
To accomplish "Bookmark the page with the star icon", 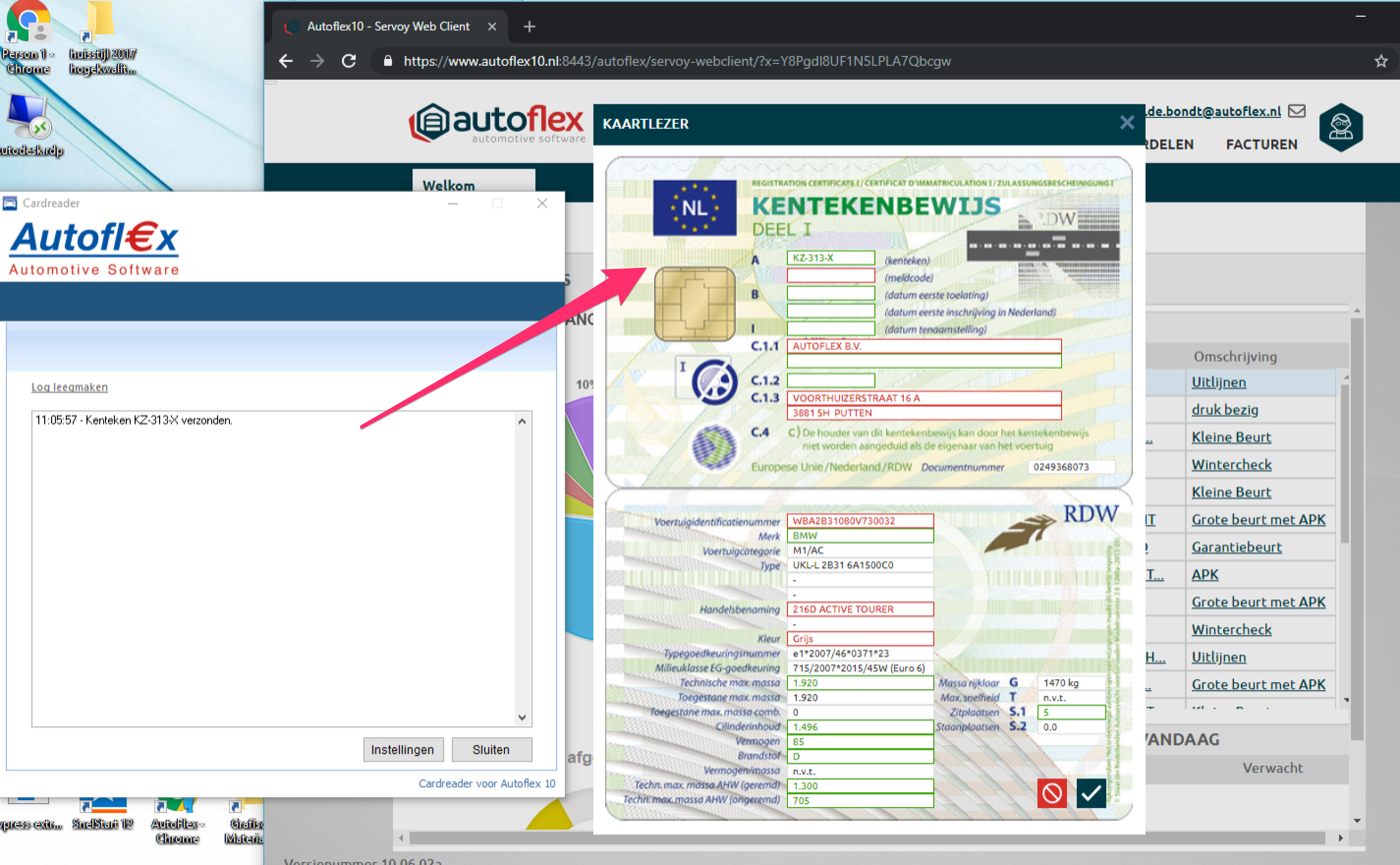I will point(1380,61).
